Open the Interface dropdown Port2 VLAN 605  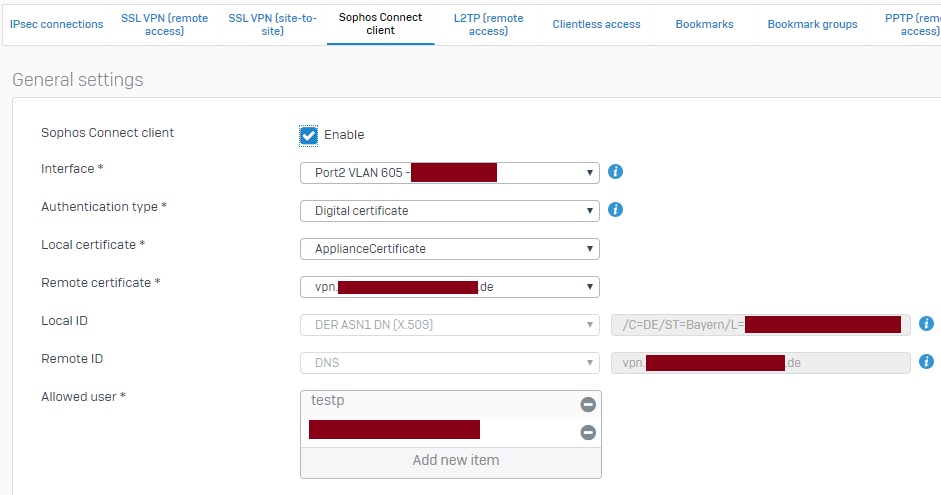[449, 173]
